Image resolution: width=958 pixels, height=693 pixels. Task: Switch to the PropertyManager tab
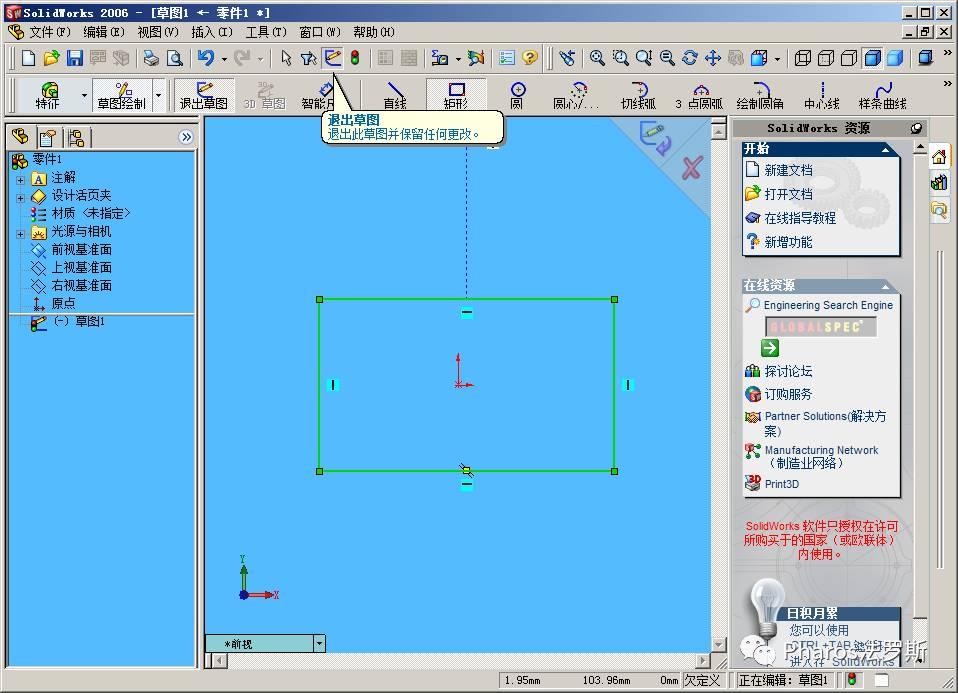(48, 137)
